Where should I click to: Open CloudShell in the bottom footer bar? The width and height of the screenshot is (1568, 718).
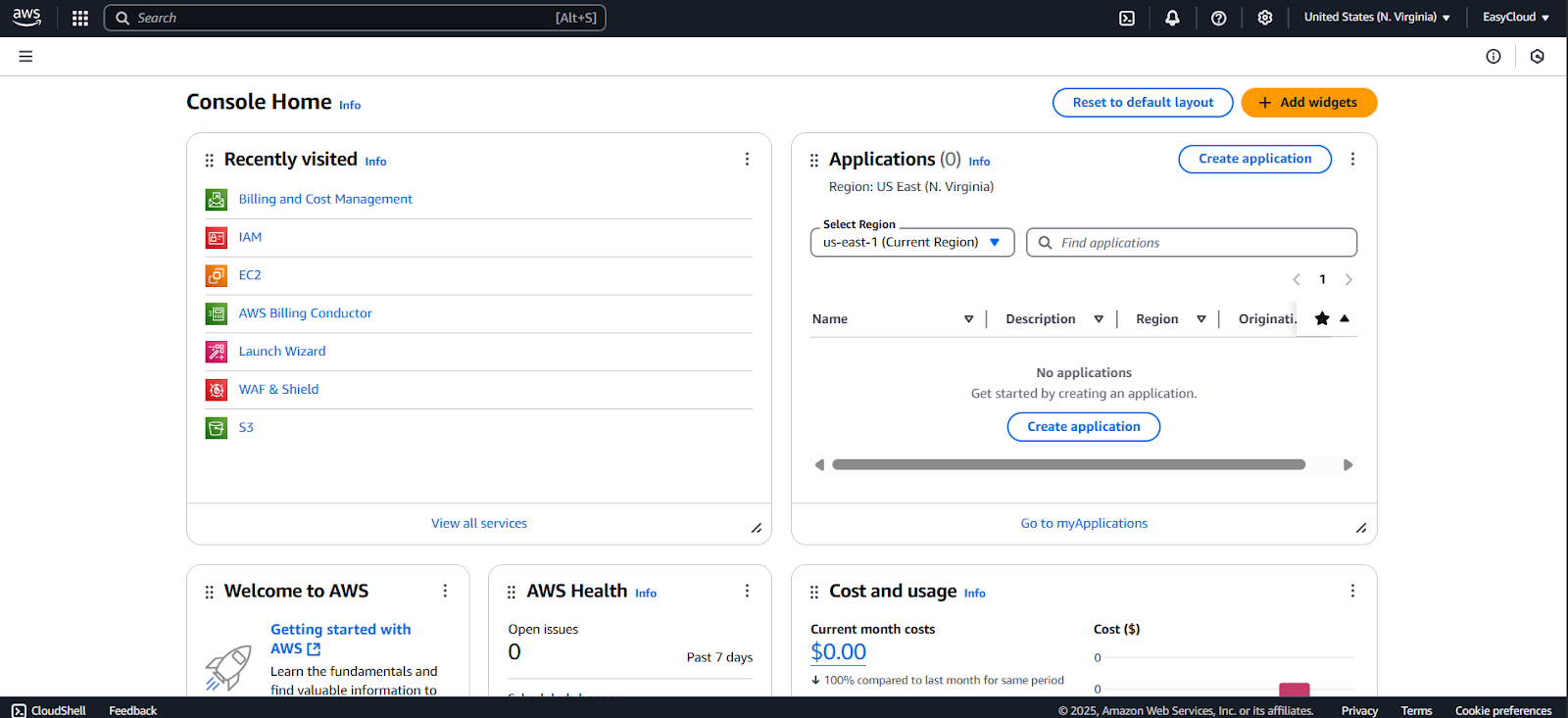point(49,711)
